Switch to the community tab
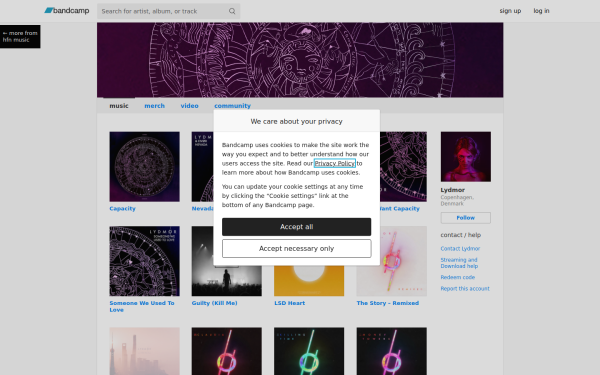600x375 pixels. click(x=232, y=106)
